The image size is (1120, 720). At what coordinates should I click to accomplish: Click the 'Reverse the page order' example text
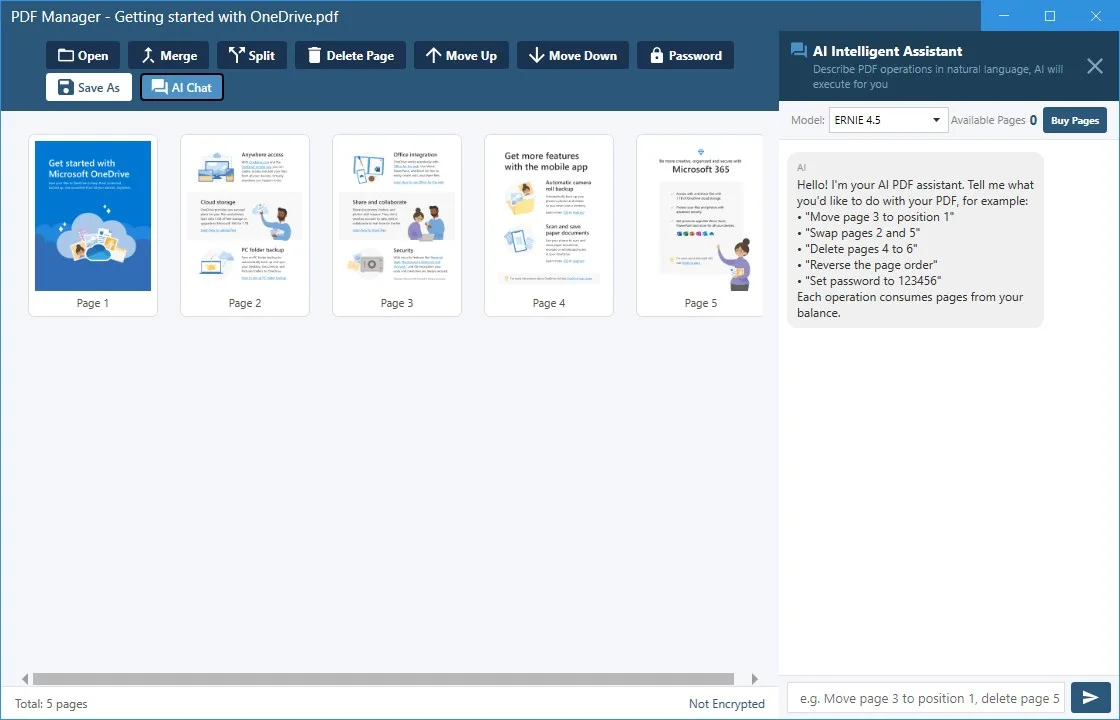tap(871, 265)
